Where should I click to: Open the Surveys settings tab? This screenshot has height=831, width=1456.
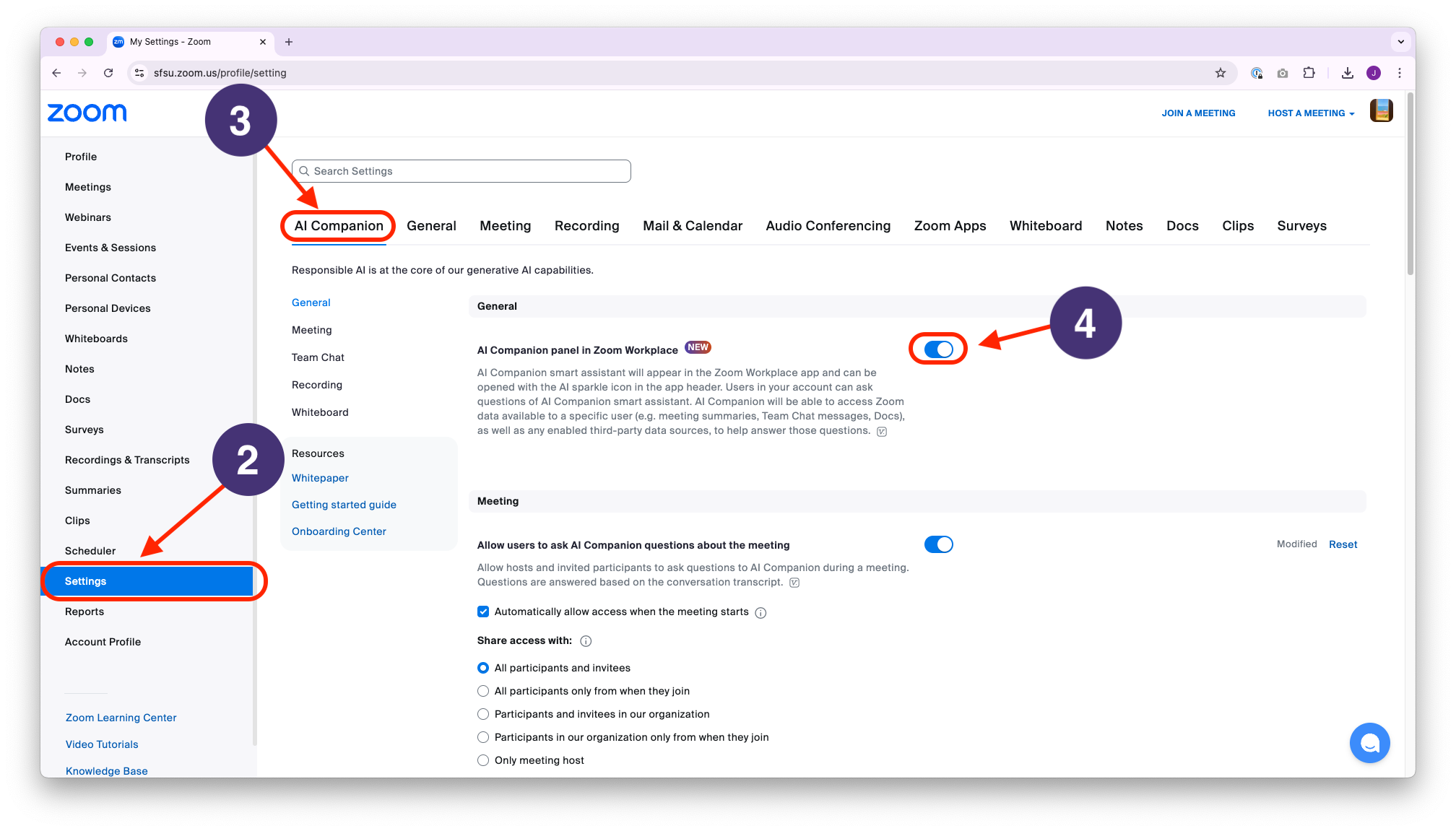point(1302,226)
